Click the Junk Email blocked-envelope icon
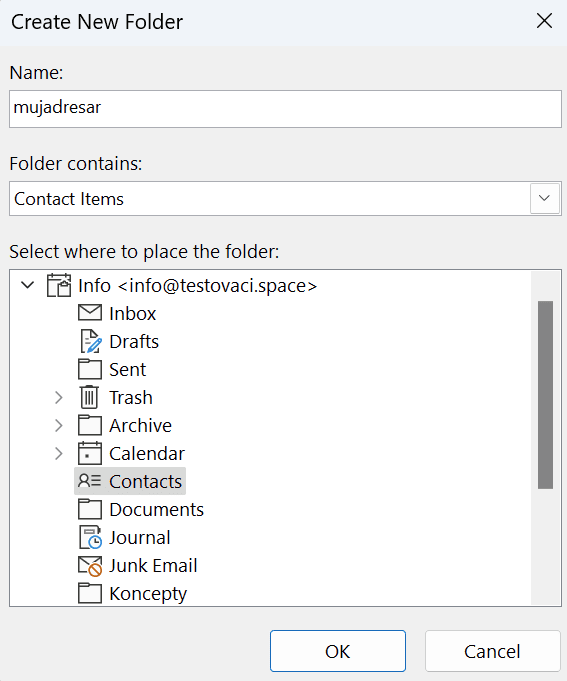This screenshot has height=681, width=567. [x=90, y=566]
